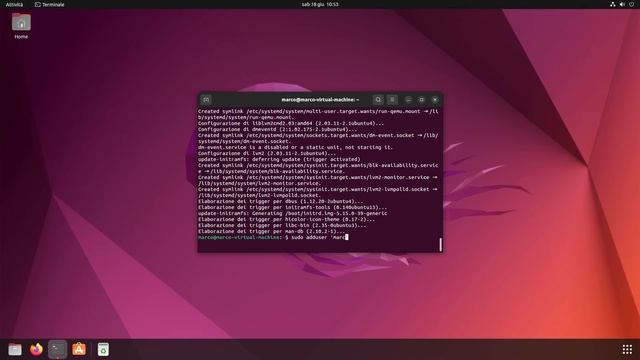
Task: Open the terminal hamburger menu
Action: (x=392, y=100)
